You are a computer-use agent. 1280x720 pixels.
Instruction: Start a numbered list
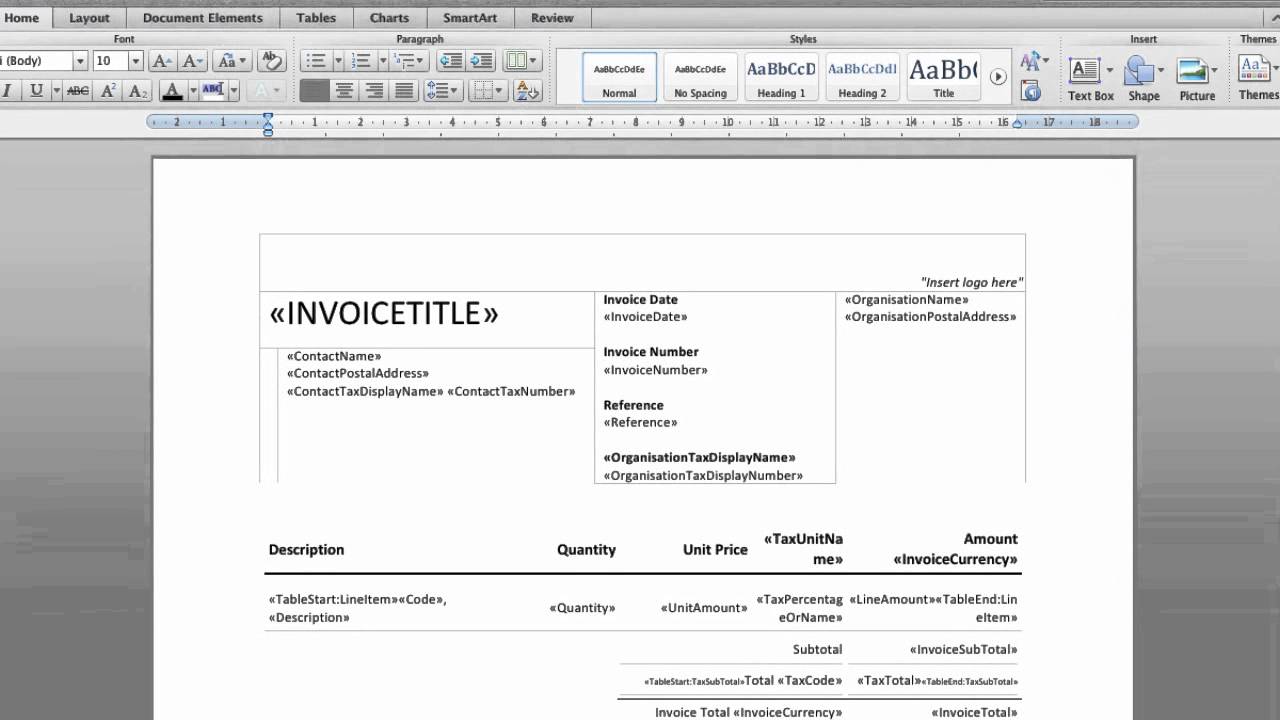click(x=361, y=61)
